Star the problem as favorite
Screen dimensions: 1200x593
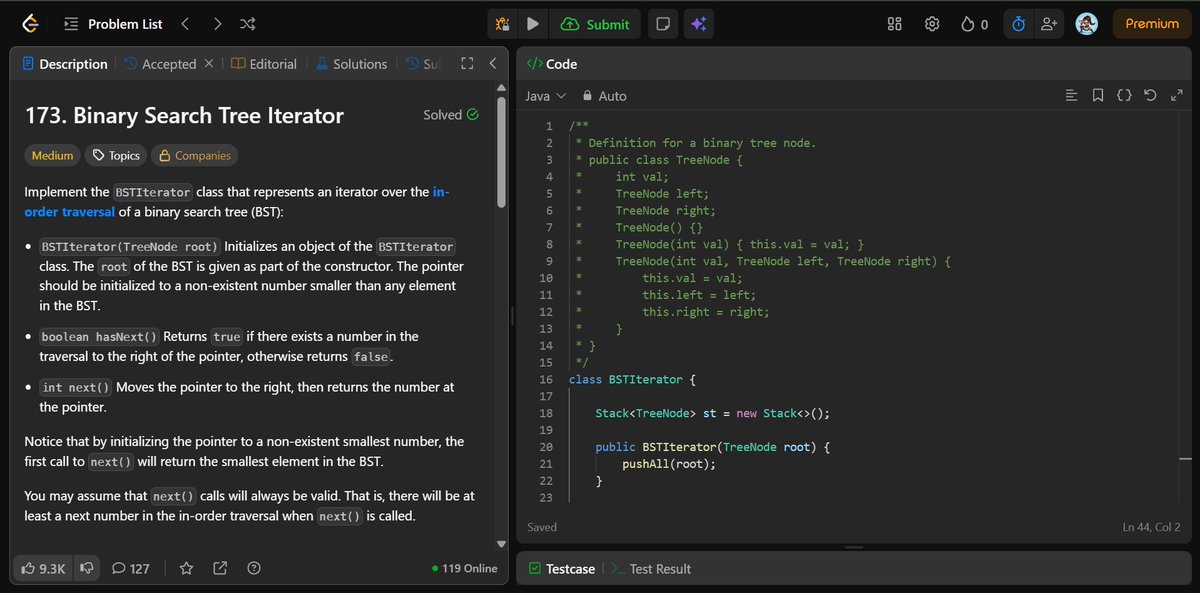coord(186,568)
